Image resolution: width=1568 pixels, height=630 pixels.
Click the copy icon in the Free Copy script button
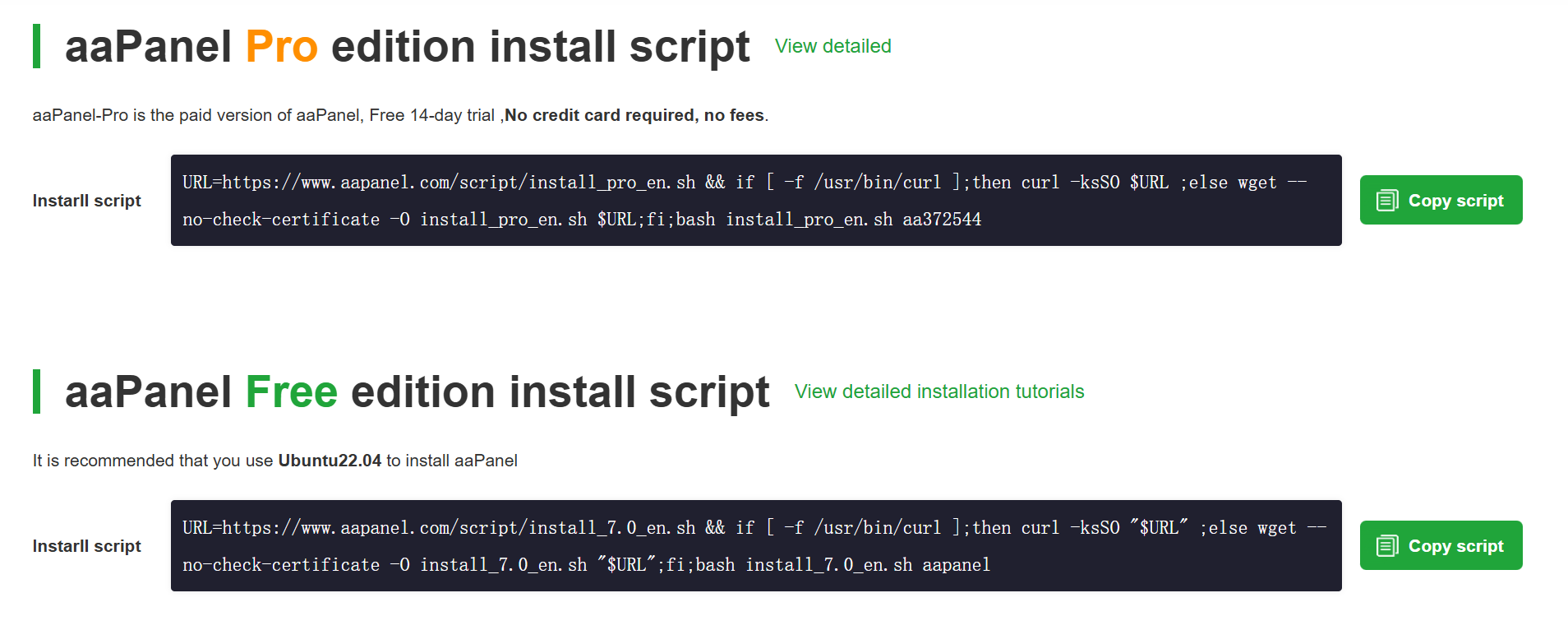[x=1387, y=546]
